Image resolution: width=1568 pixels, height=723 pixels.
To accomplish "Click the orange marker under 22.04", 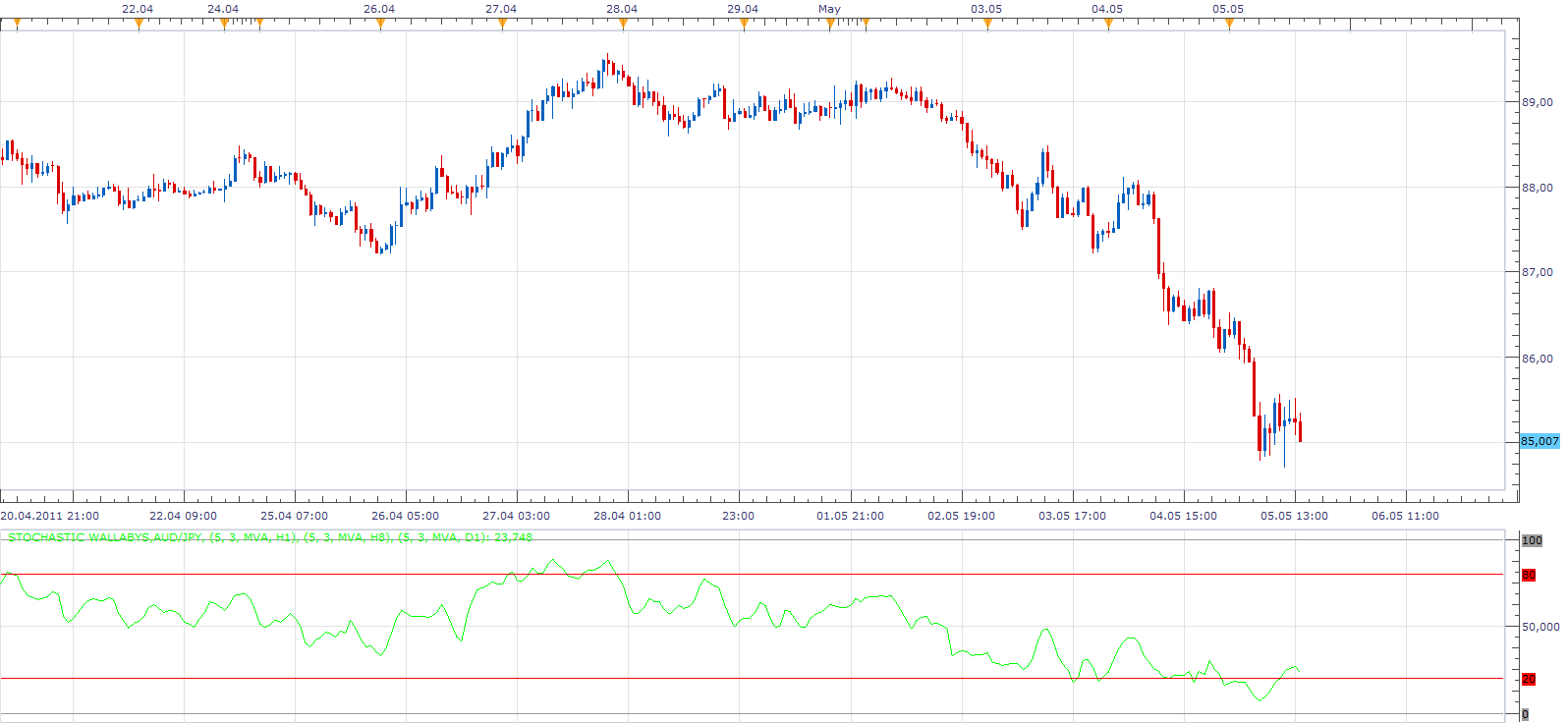I will [x=139, y=25].
